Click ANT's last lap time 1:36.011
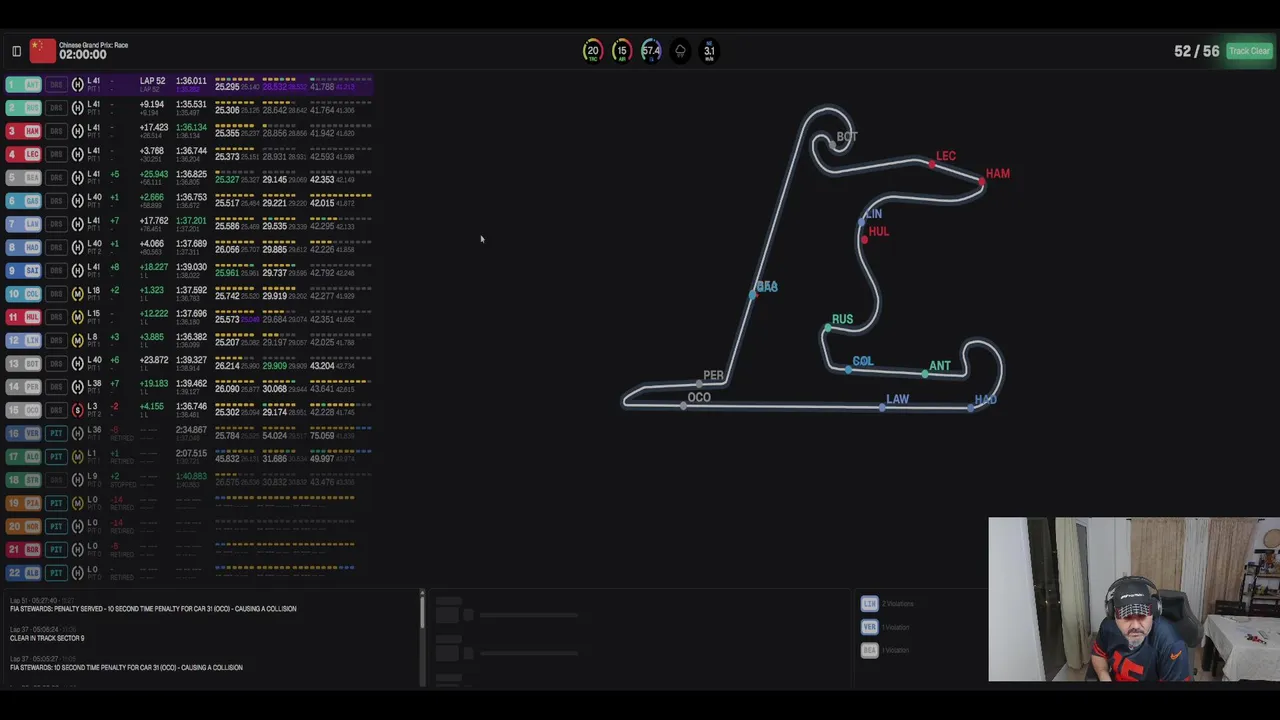Screen dimensions: 1280x720 click(x=191, y=81)
